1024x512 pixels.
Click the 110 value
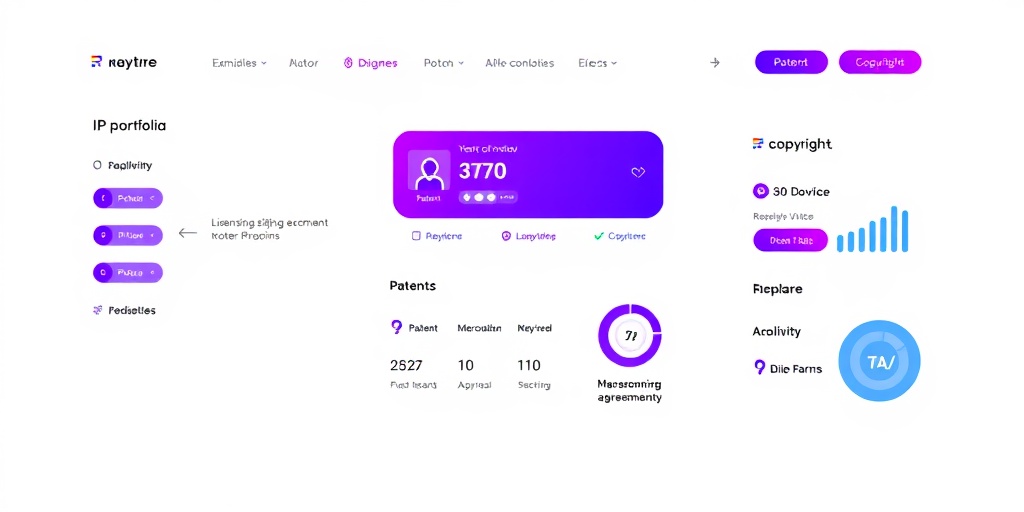pos(528,365)
